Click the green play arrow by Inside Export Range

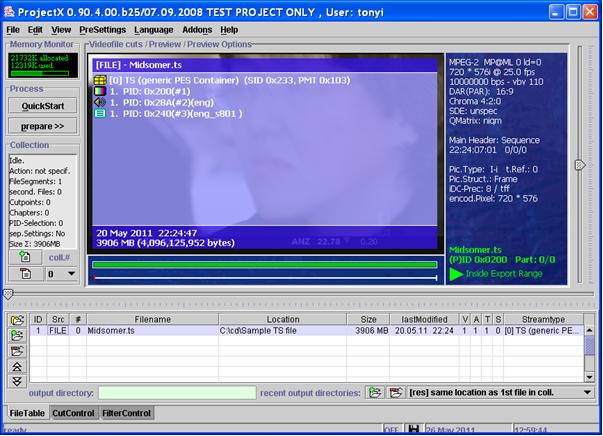click(456, 274)
